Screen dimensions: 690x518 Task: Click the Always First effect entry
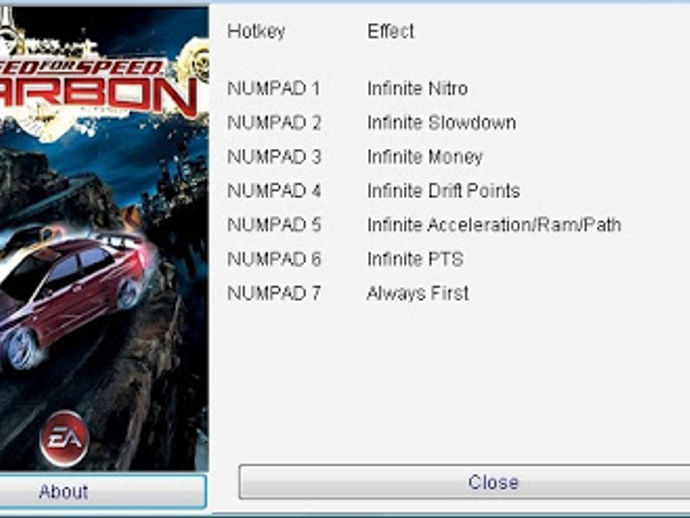click(418, 293)
